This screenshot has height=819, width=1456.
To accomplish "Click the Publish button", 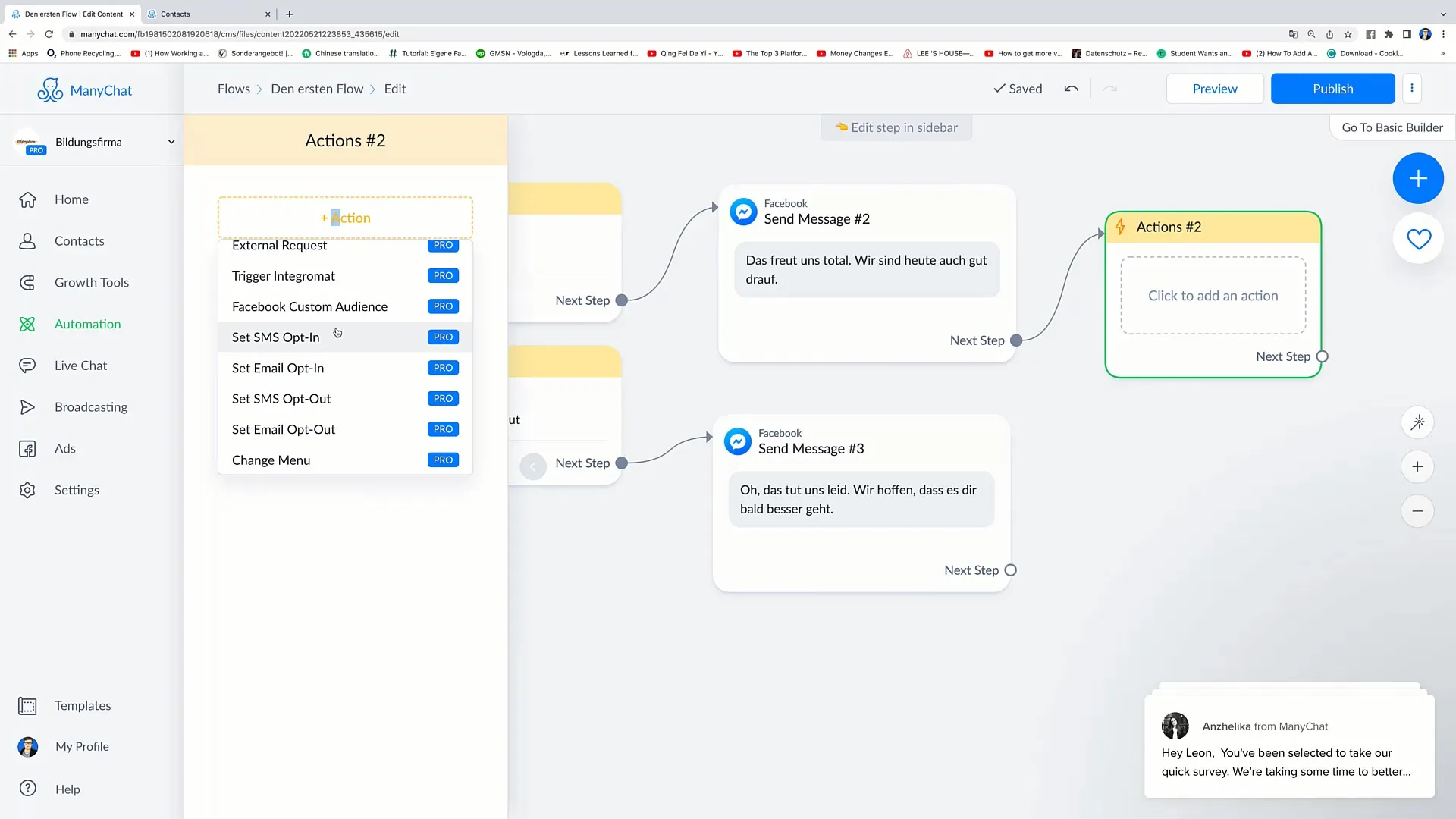I will tap(1332, 89).
